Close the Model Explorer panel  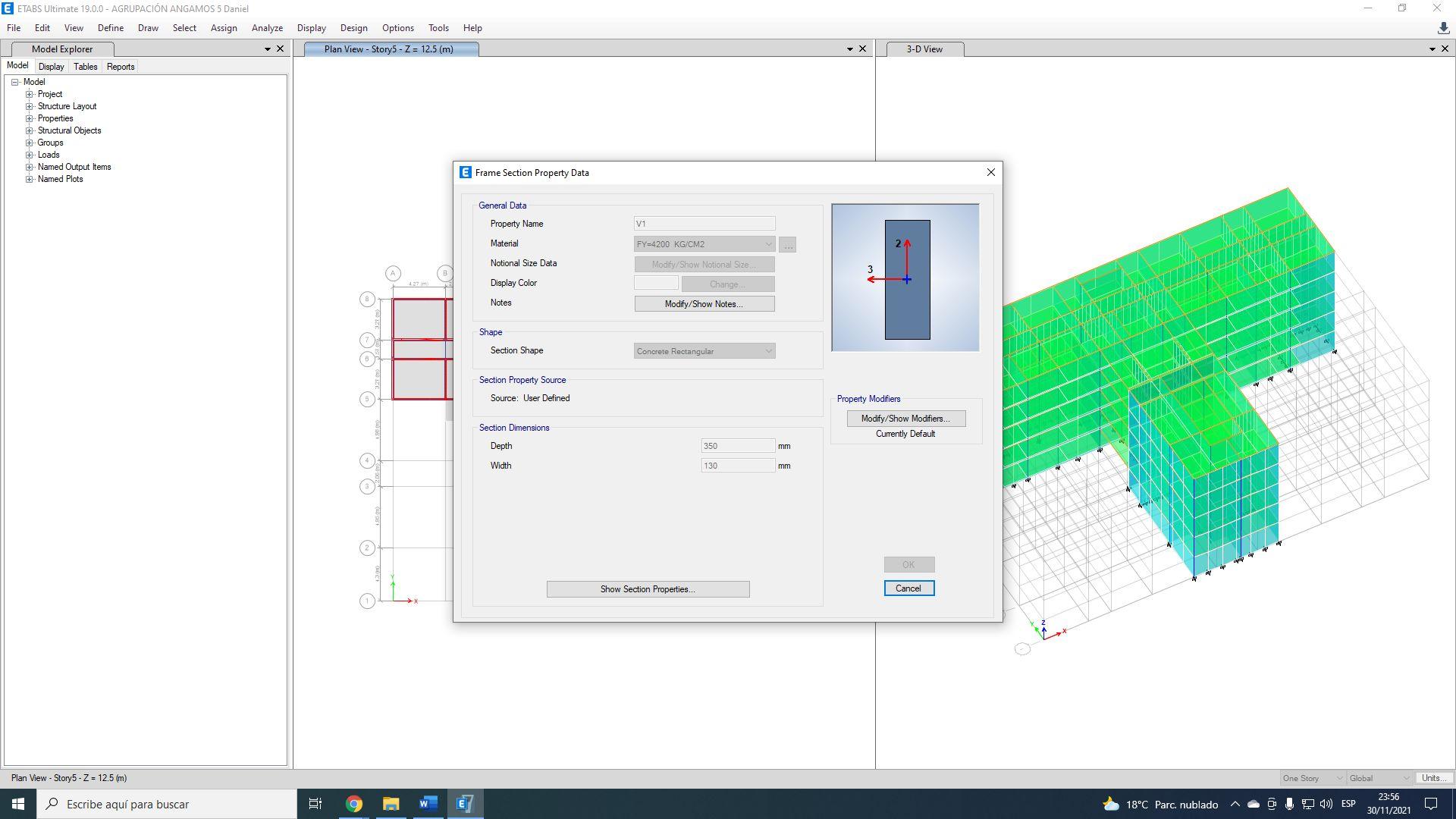pos(280,49)
